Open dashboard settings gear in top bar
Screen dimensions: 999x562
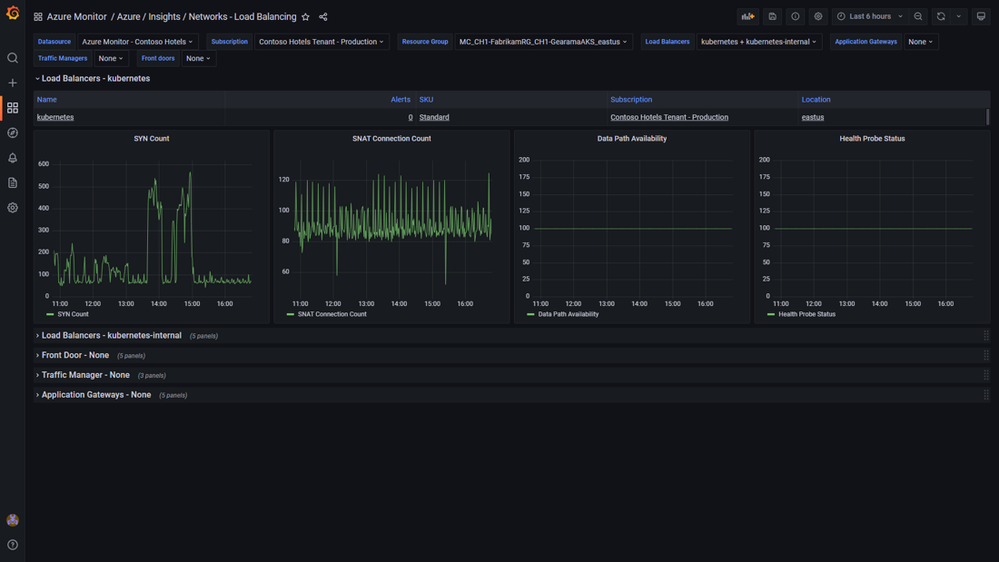818,17
